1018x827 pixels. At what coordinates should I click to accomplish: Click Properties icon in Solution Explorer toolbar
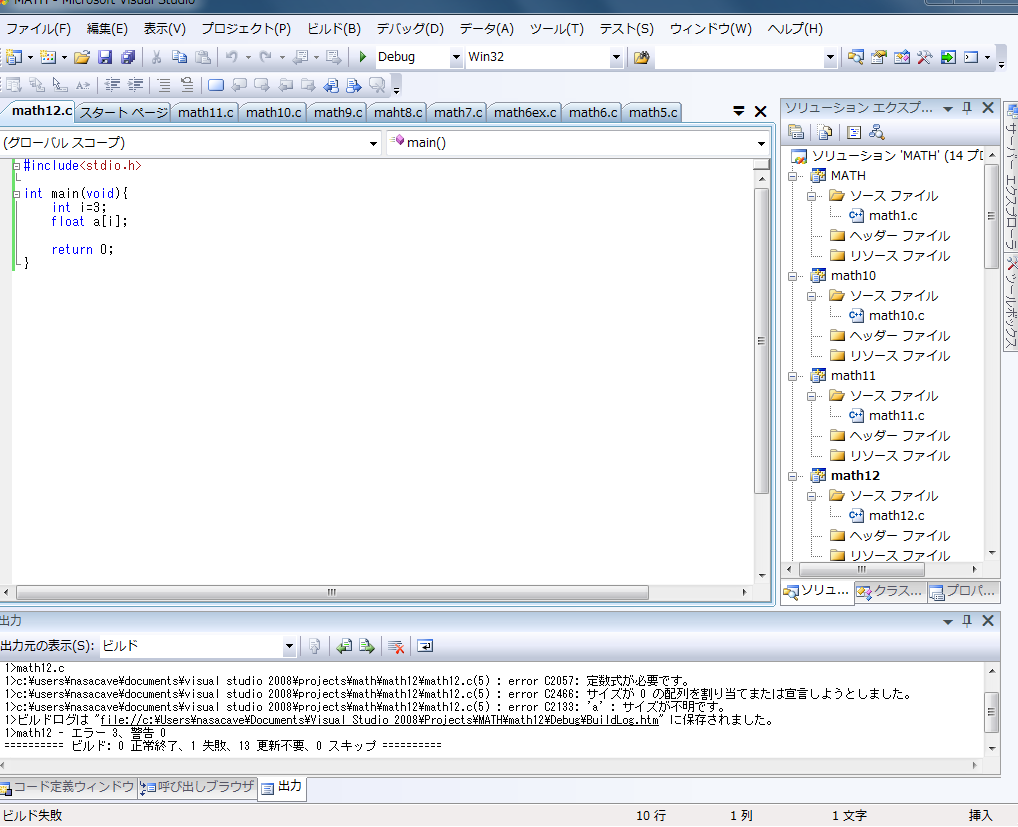tap(796, 132)
